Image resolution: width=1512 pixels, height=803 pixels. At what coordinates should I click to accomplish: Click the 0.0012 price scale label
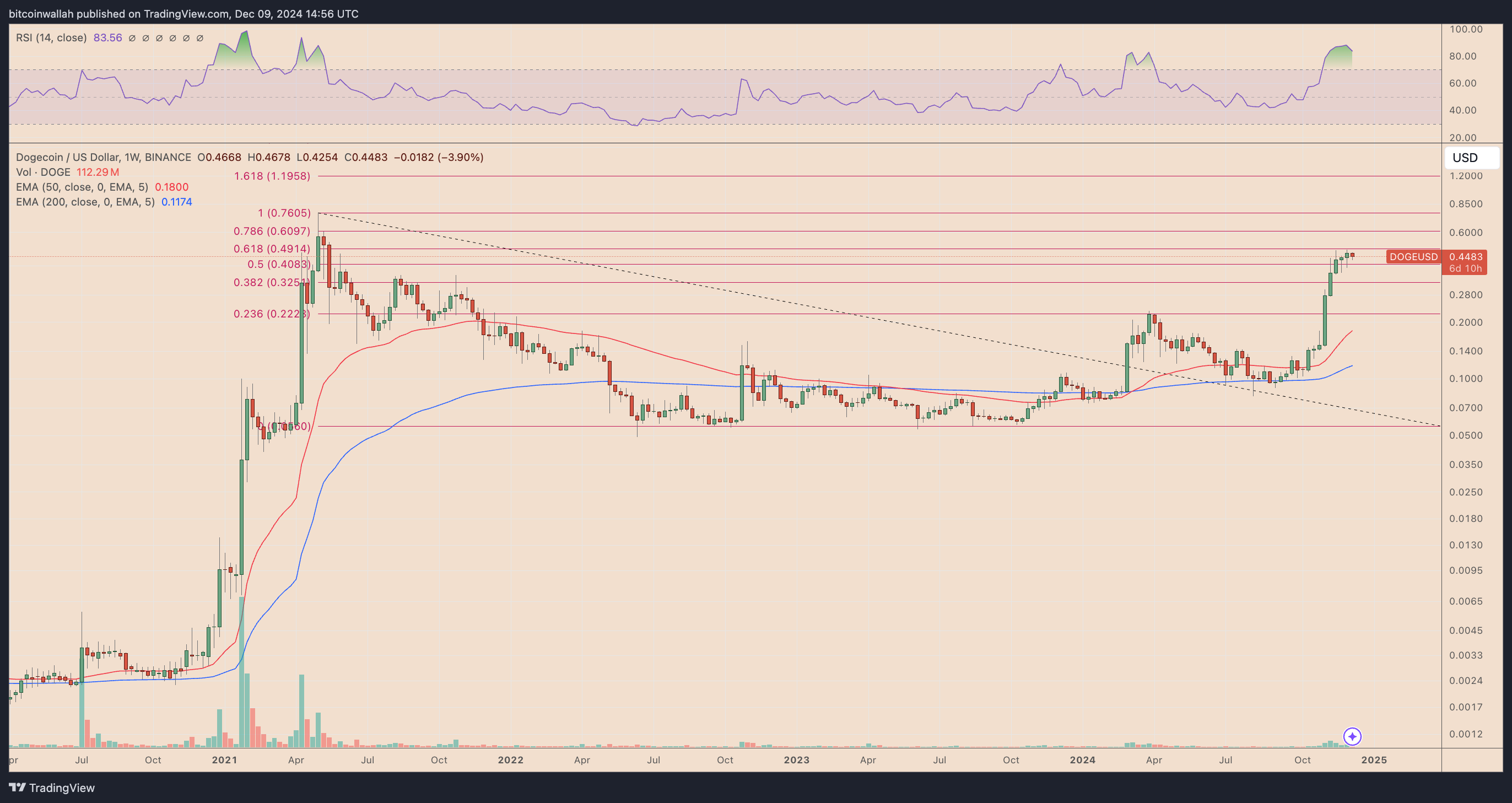[x=1466, y=734]
